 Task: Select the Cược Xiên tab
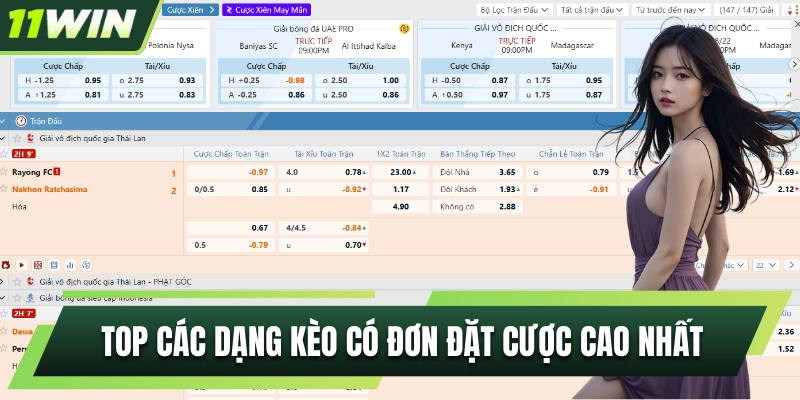coord(186,9)
